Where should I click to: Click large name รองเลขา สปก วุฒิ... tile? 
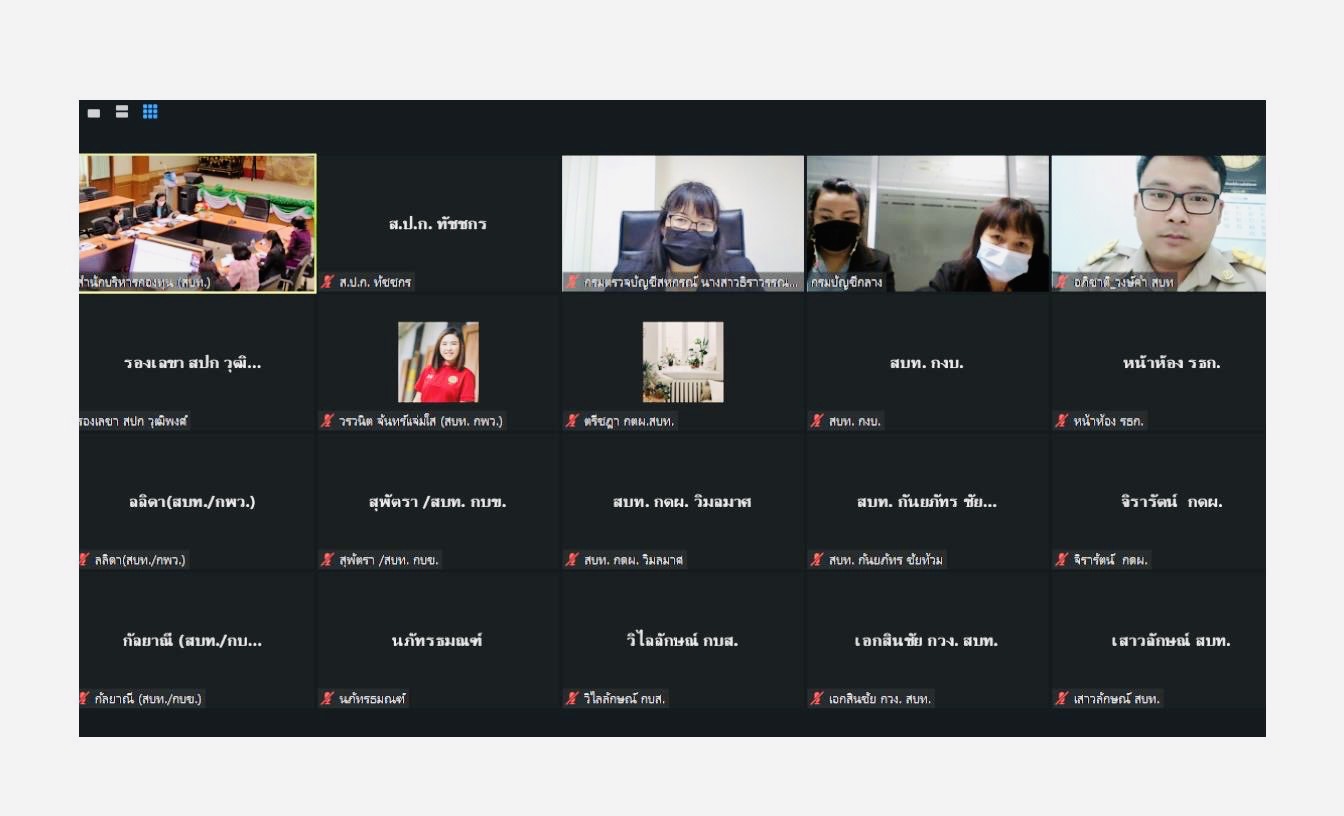(193, 363)
